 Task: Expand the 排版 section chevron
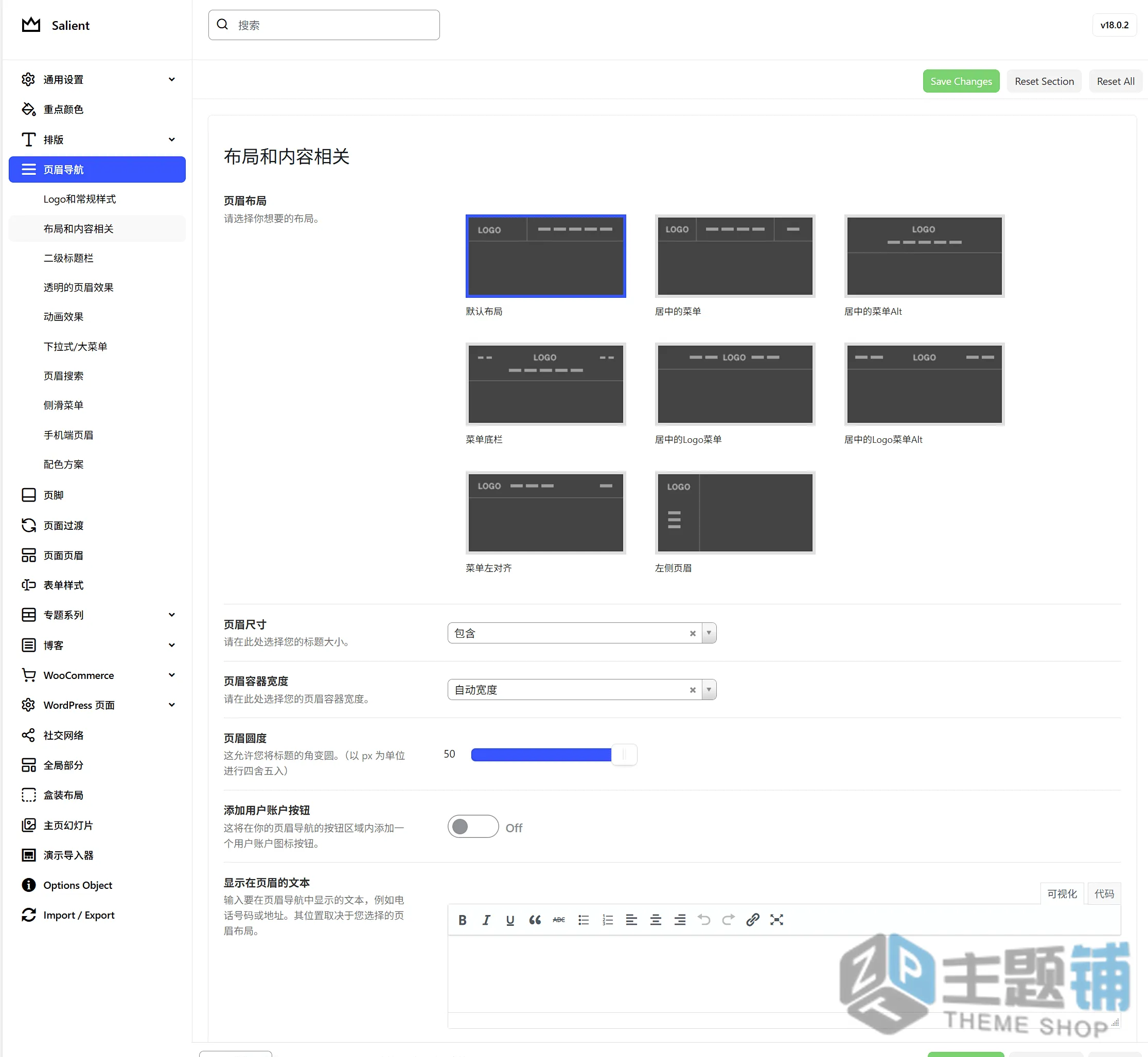point(172,139)
